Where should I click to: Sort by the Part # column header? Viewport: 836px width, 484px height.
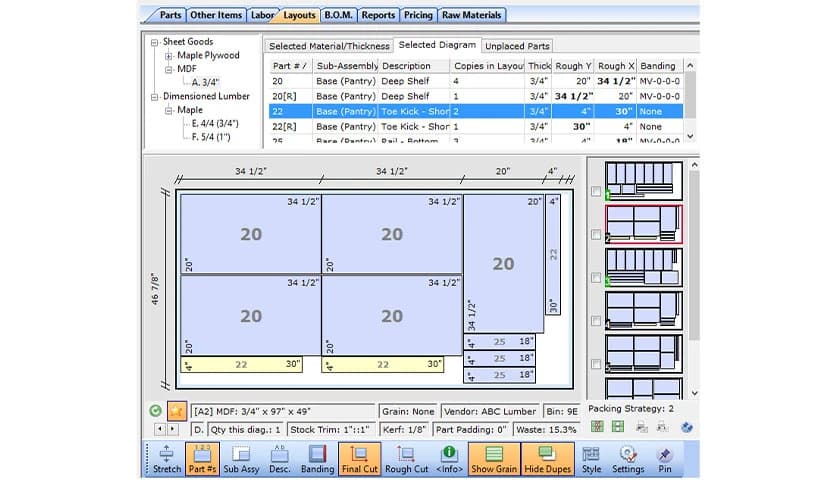[x=291, y=66]
